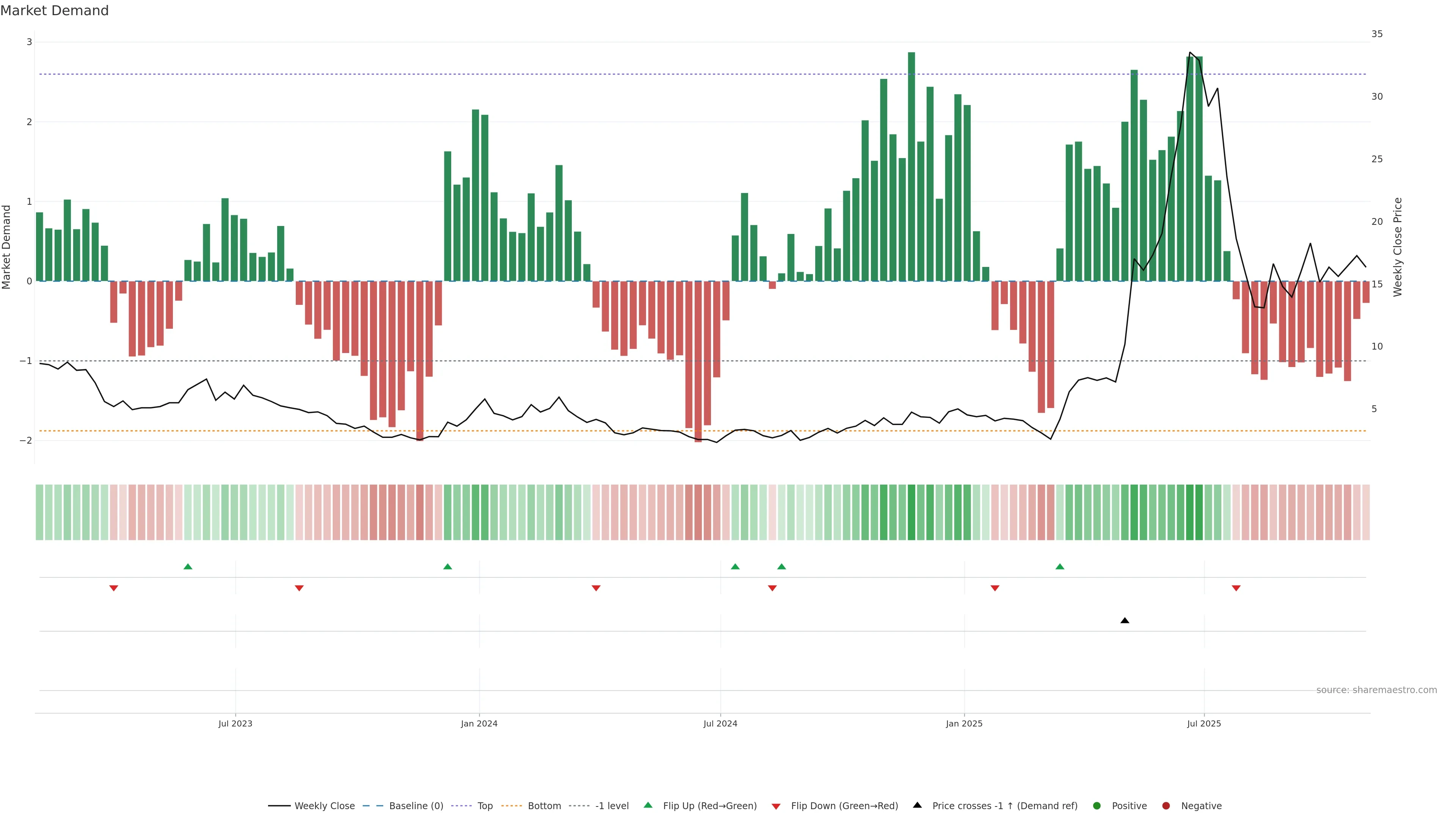Click the Negative red circle legend icon
Image resolution: width=1456 pixels, height=819 pixels.
point(1166,806)
